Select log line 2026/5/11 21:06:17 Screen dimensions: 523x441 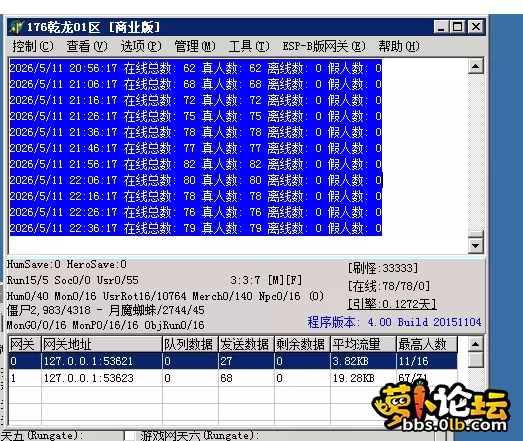[196, 84]
